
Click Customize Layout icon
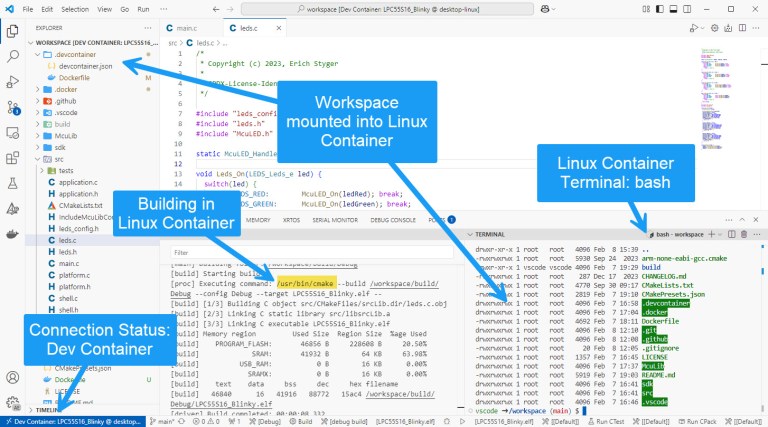tap(646, 9)
